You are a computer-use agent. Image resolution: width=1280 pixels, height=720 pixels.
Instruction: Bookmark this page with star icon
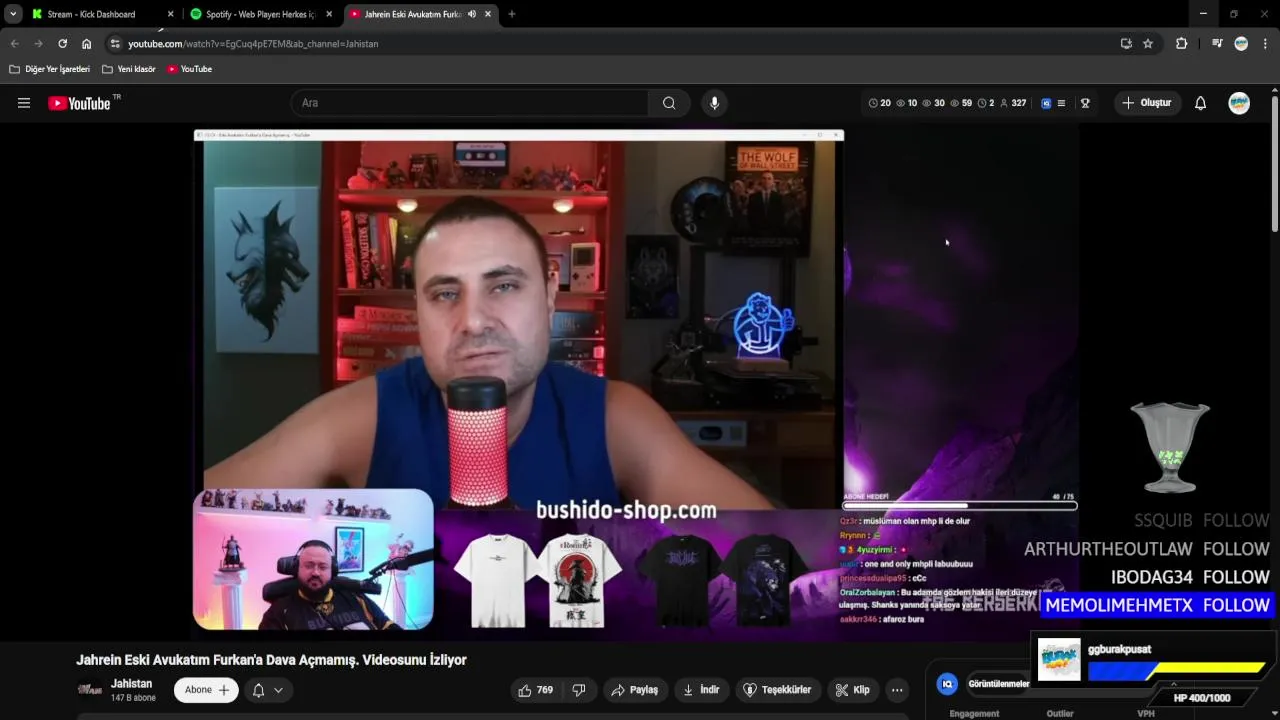pos(1148,44)
